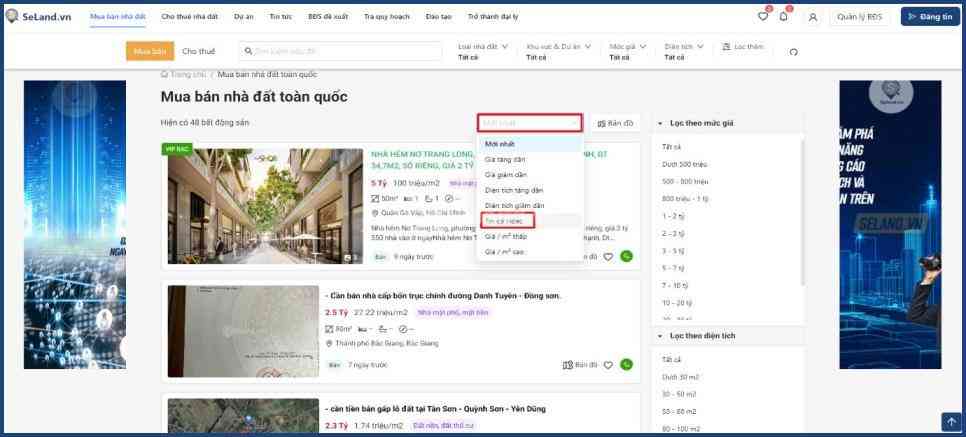Click the user account icon
The width and height of the screenshot is (966, 437).
812,16
